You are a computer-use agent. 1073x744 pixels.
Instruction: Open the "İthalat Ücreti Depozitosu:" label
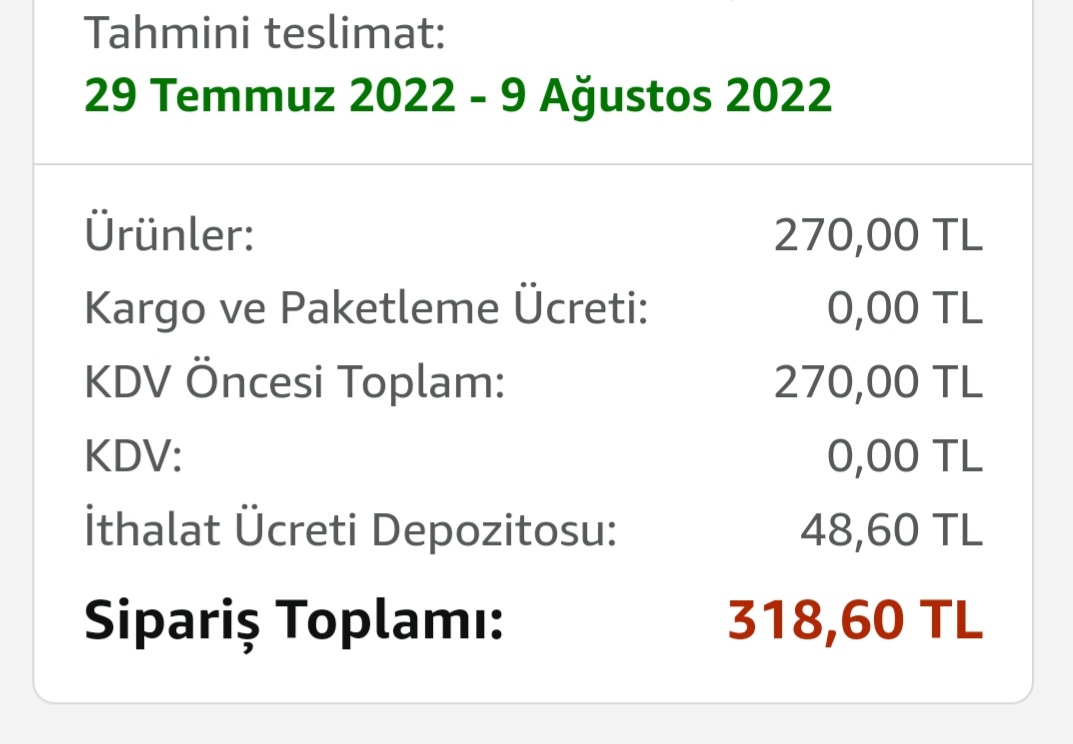(350, 531)
